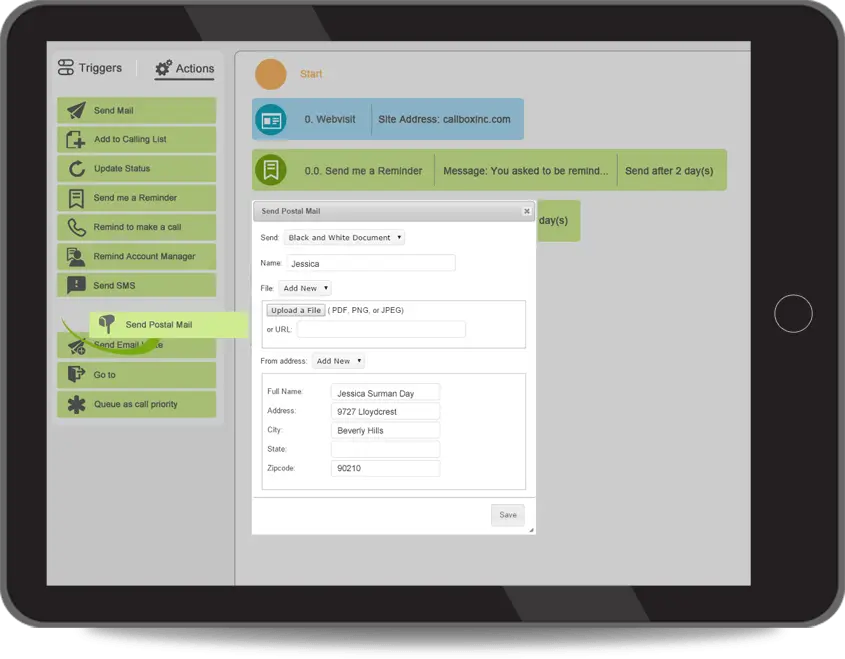Click the Send Mail paper plane icon
The width and height of the screenshot is (845, 659).
(76, 110)
